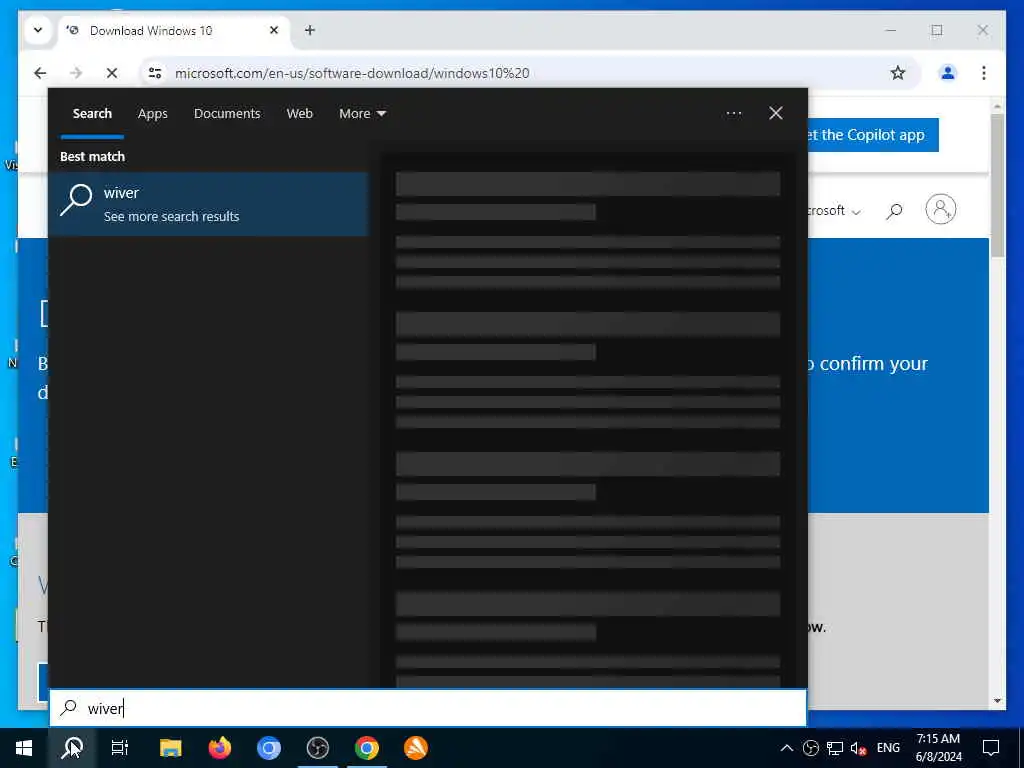Open the Chrome profile avatar
1024x768 pixels.
pyautogui.click(x=948, y=73)
